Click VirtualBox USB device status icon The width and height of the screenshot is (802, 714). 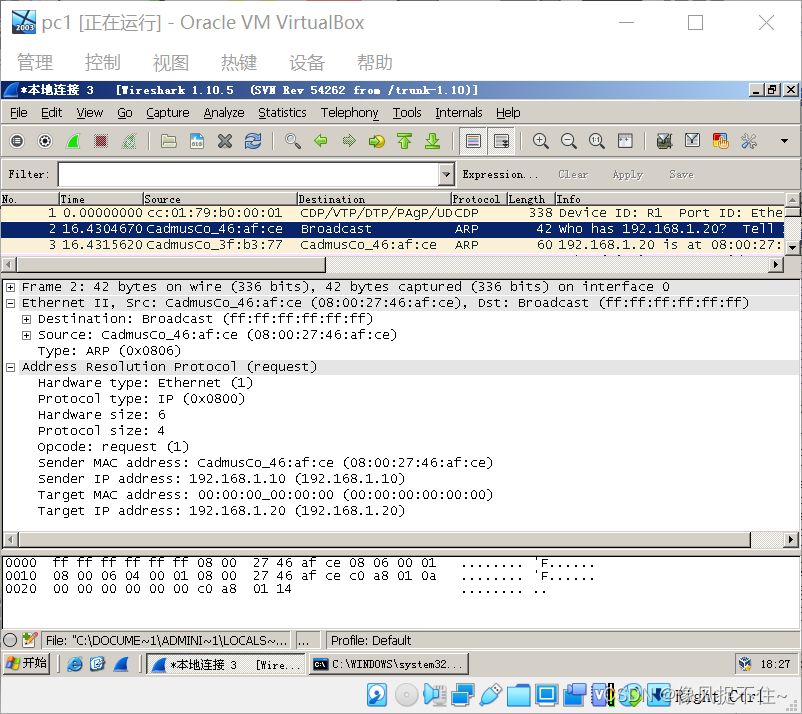pyautogui.click(x=492, y=695)
